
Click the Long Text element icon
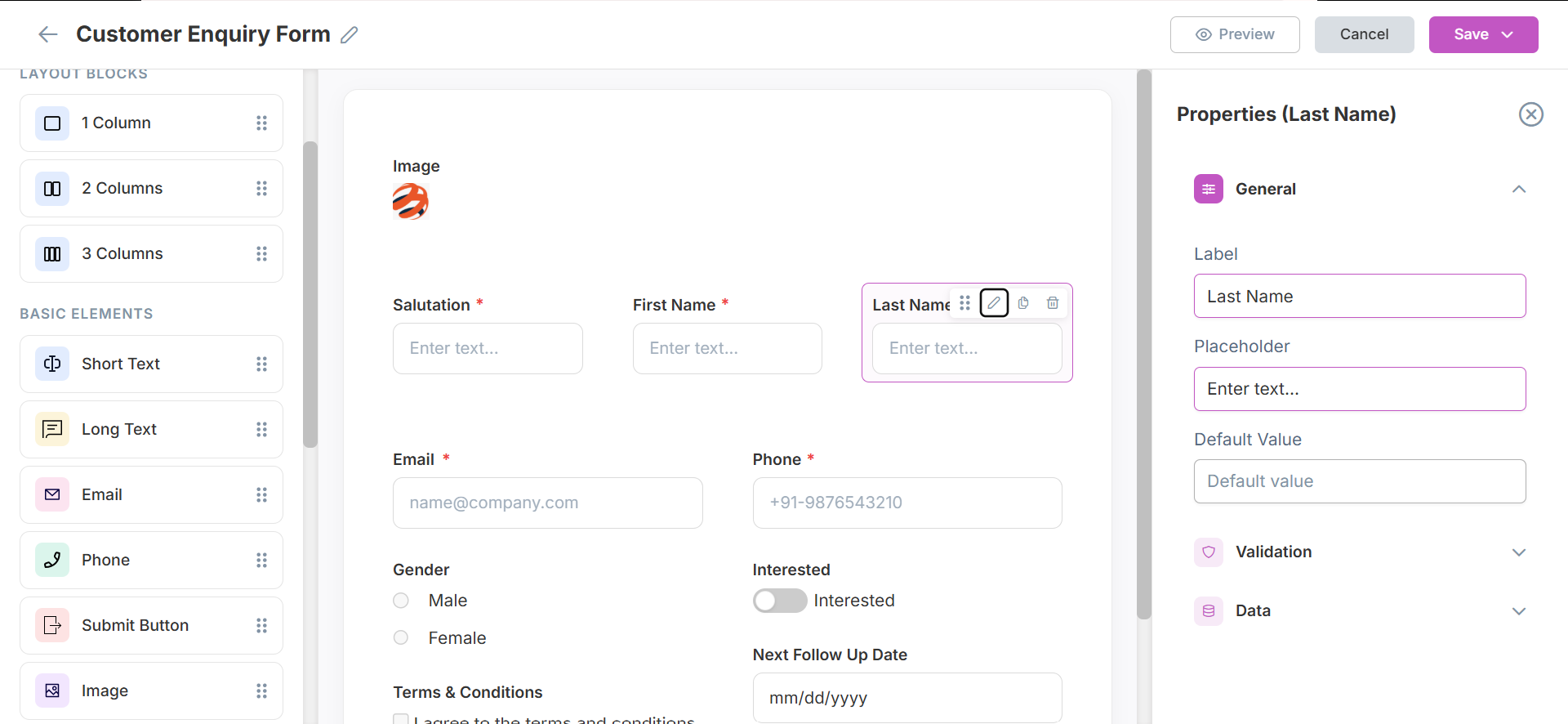tap(52, 429)
